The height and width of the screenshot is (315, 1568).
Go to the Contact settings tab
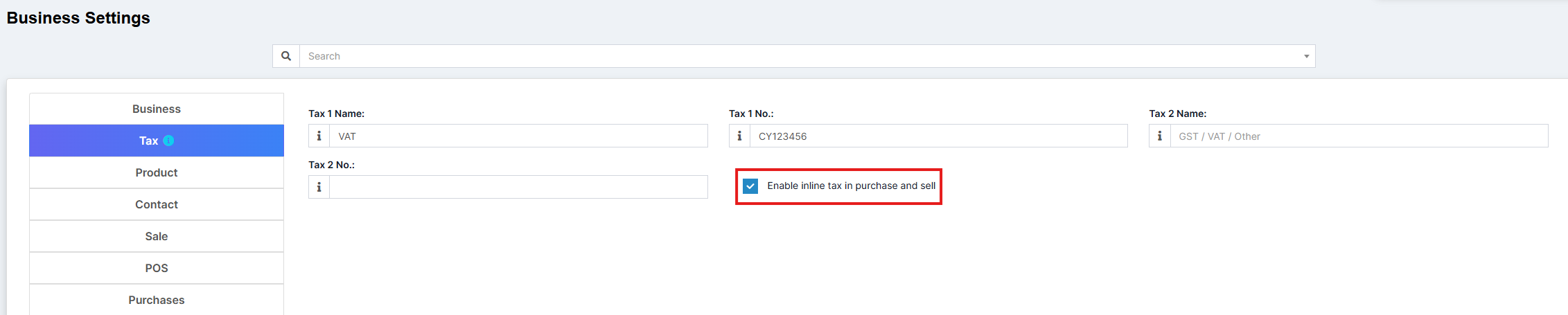pos(157,204)
